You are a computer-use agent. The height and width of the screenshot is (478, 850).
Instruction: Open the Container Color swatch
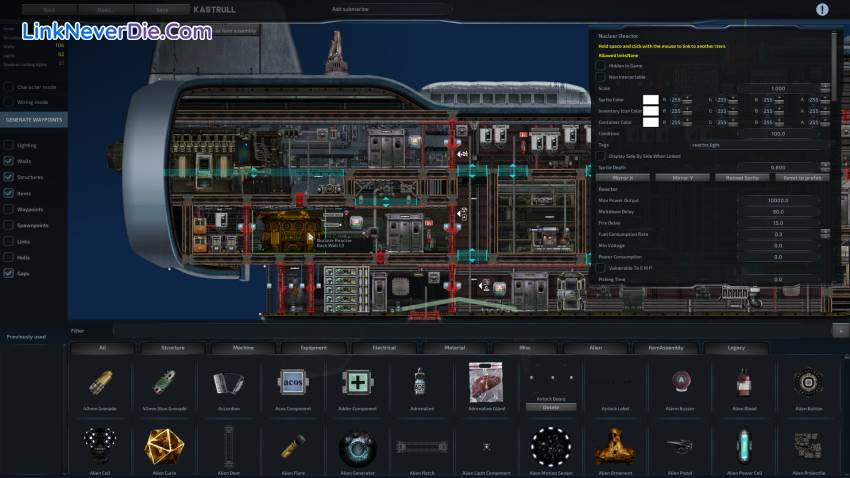click(x=651, y=122)
